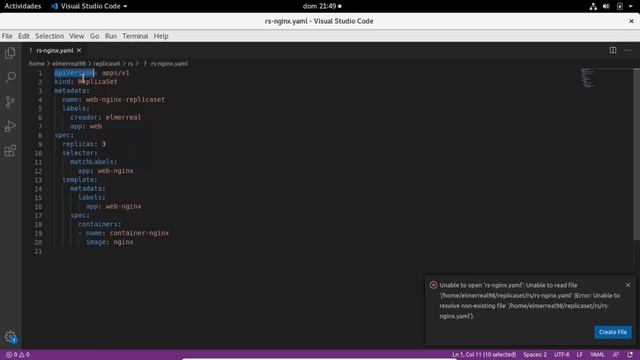Select the rs-nginx.yaml editor tab
This screenshot has width=640, height=360.
[x=54, y=50]
